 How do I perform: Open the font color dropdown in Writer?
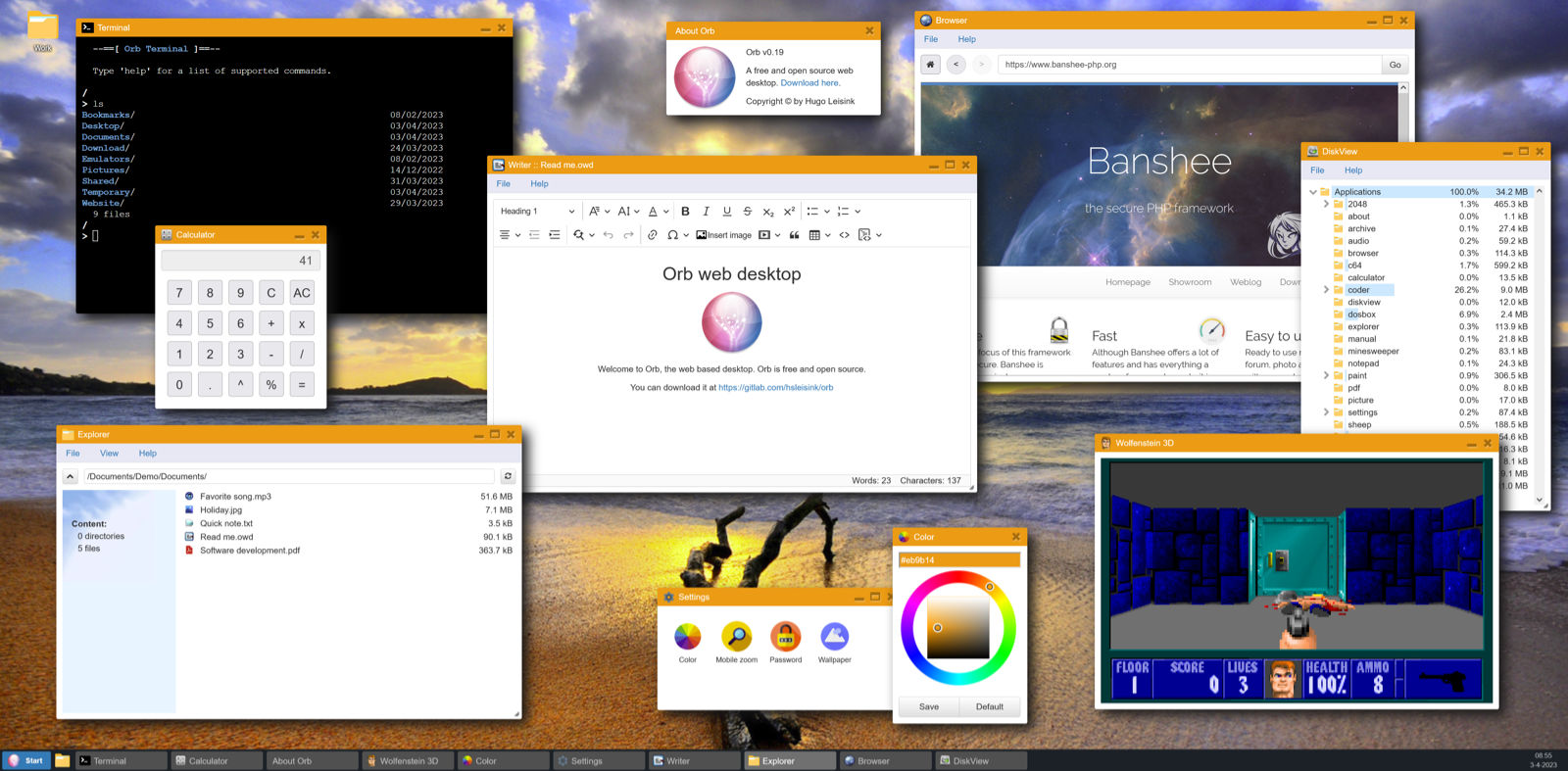pos(659,212)
